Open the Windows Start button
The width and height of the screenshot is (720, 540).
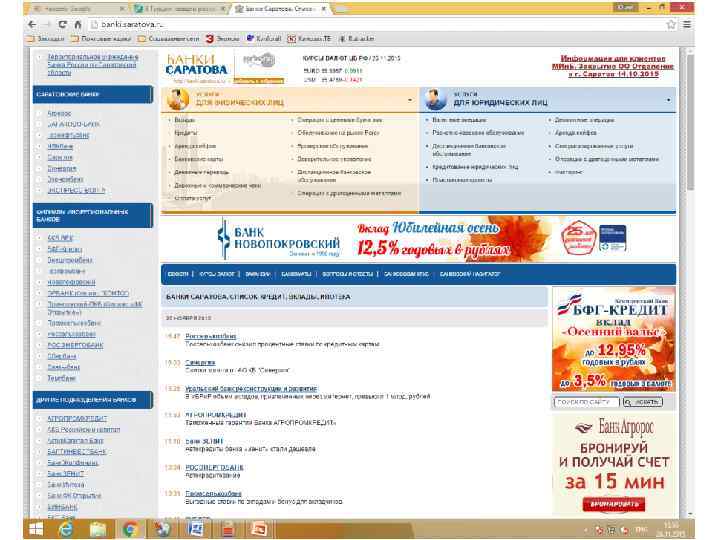pos(36,529)
